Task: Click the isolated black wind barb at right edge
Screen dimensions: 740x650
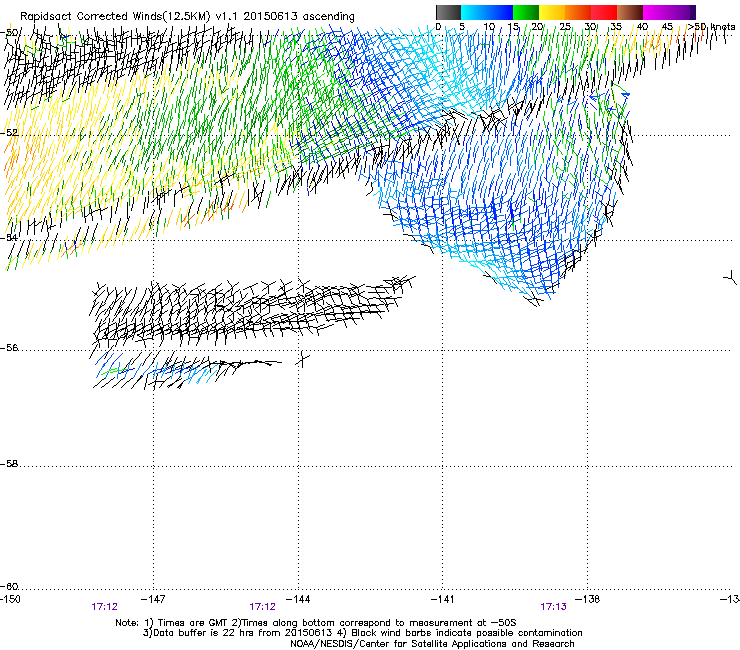Action: point(730,278)
